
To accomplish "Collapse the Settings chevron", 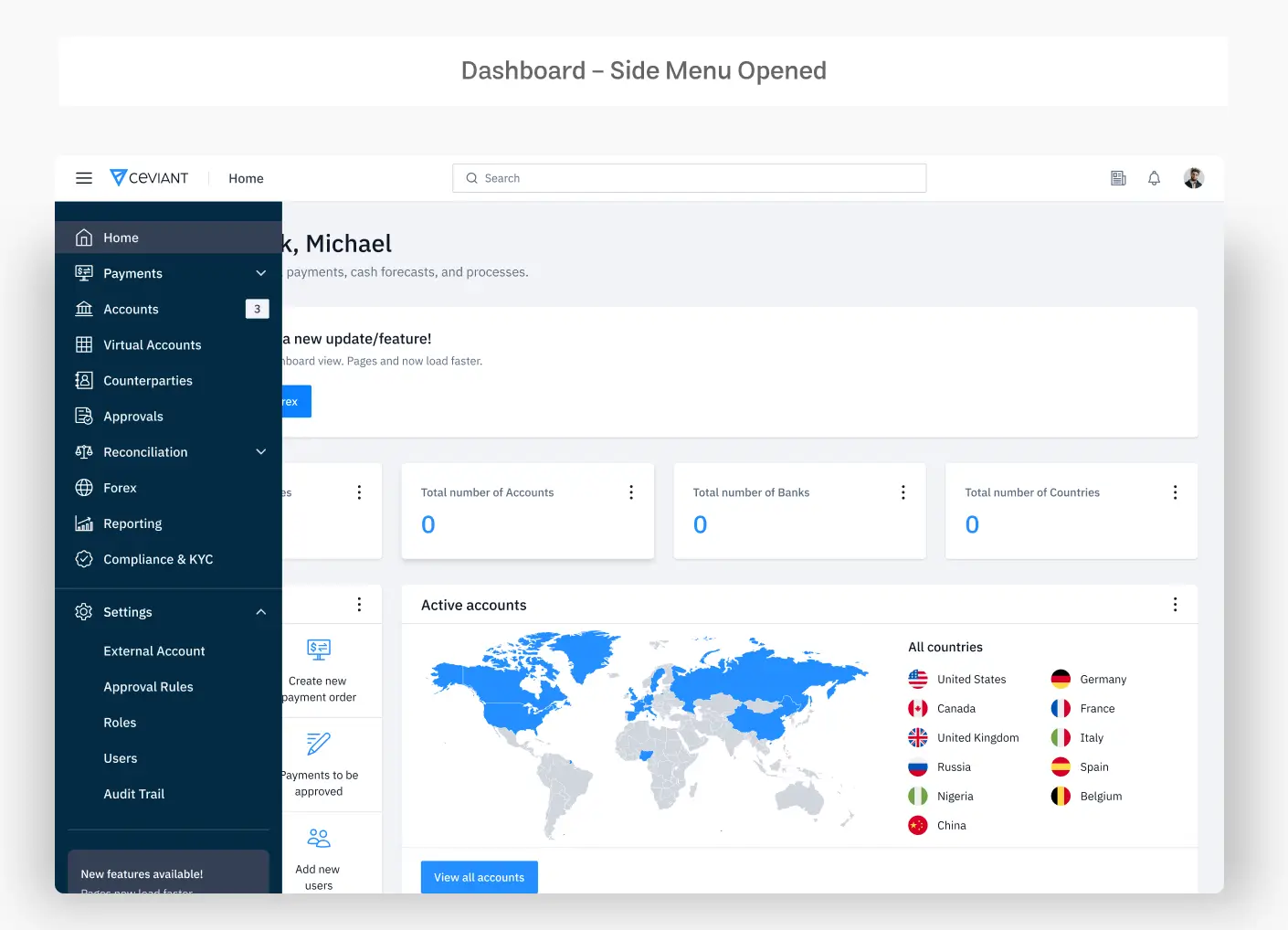I will coord(261,612).
